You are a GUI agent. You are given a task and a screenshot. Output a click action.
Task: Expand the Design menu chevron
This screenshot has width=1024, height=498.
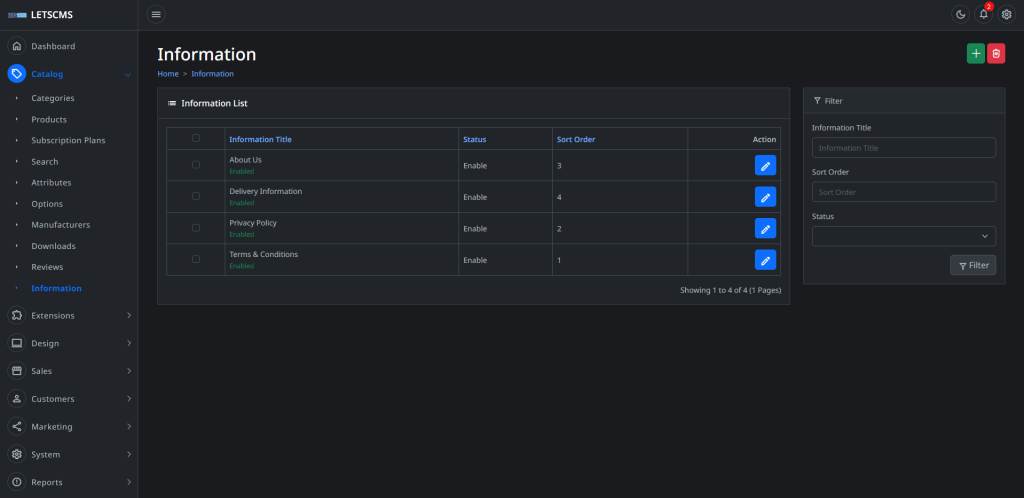point(129,343)
